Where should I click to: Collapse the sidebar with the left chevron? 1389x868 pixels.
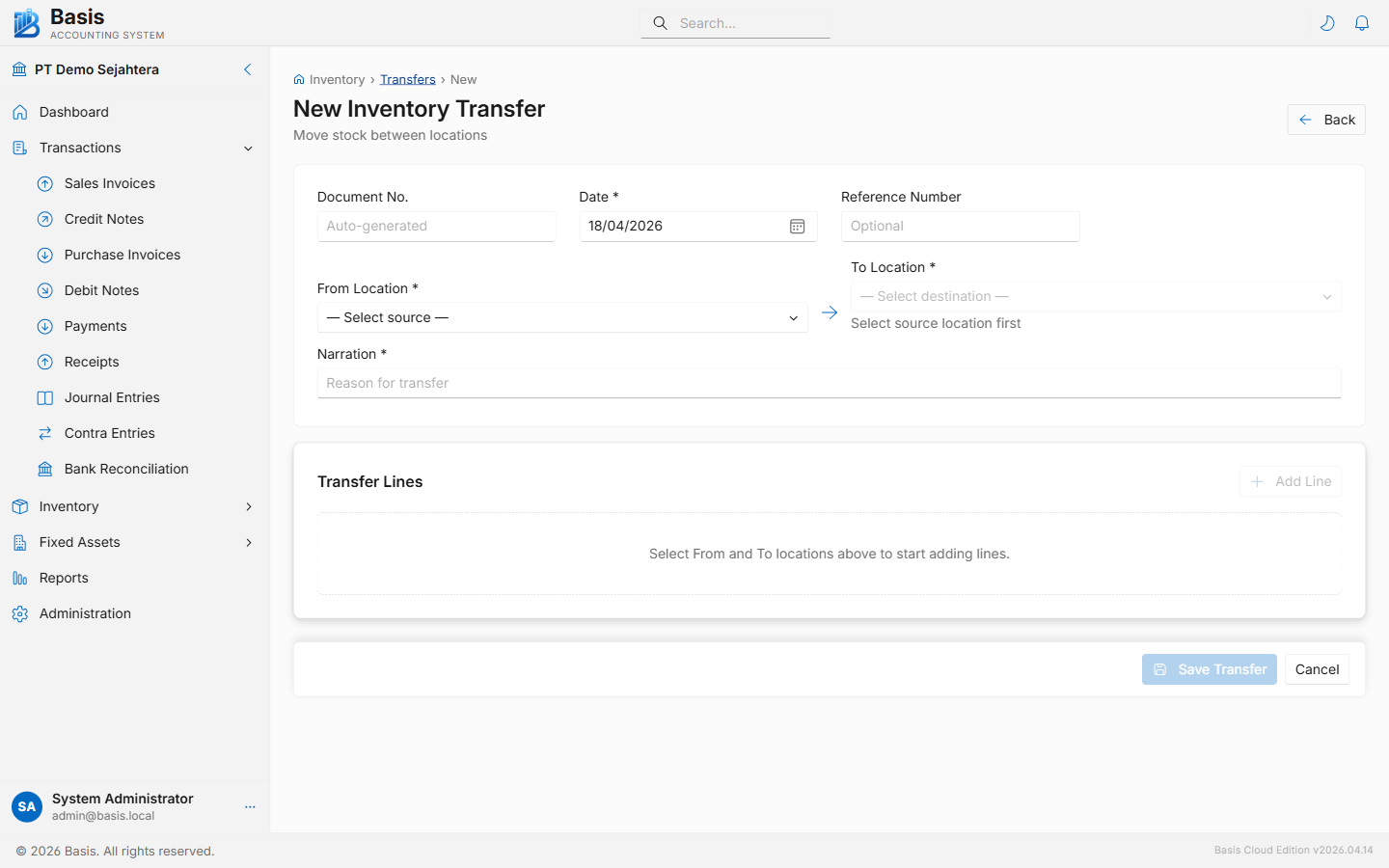(247, 69)
